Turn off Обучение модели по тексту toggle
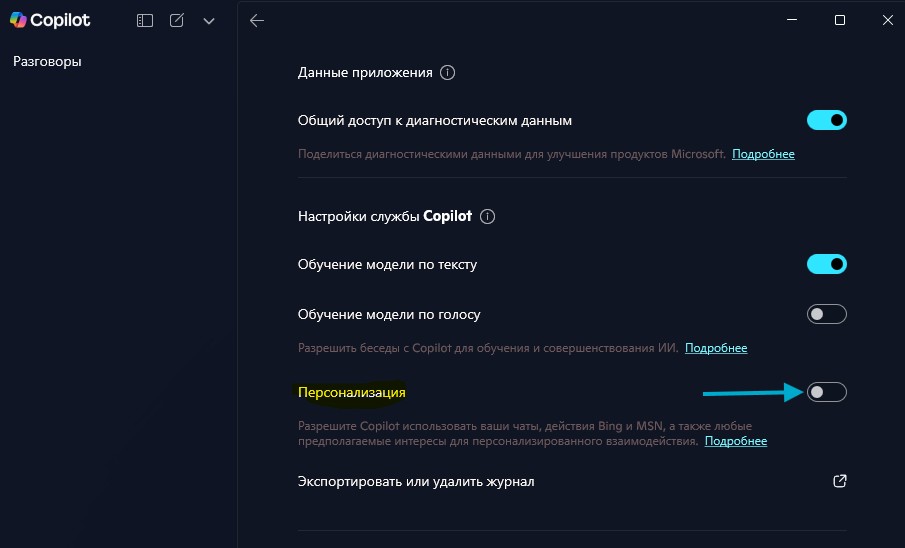Screen dimensions: 905x548 click(827, 264)
